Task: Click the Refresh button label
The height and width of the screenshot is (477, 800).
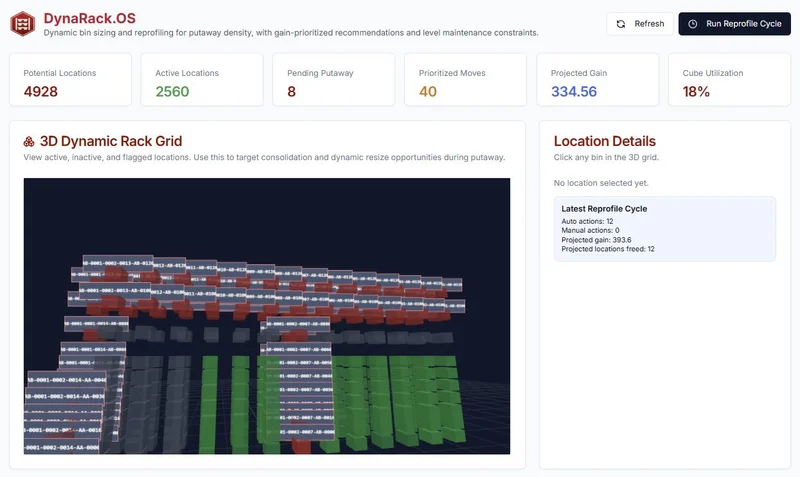Action: click(649, 24)
